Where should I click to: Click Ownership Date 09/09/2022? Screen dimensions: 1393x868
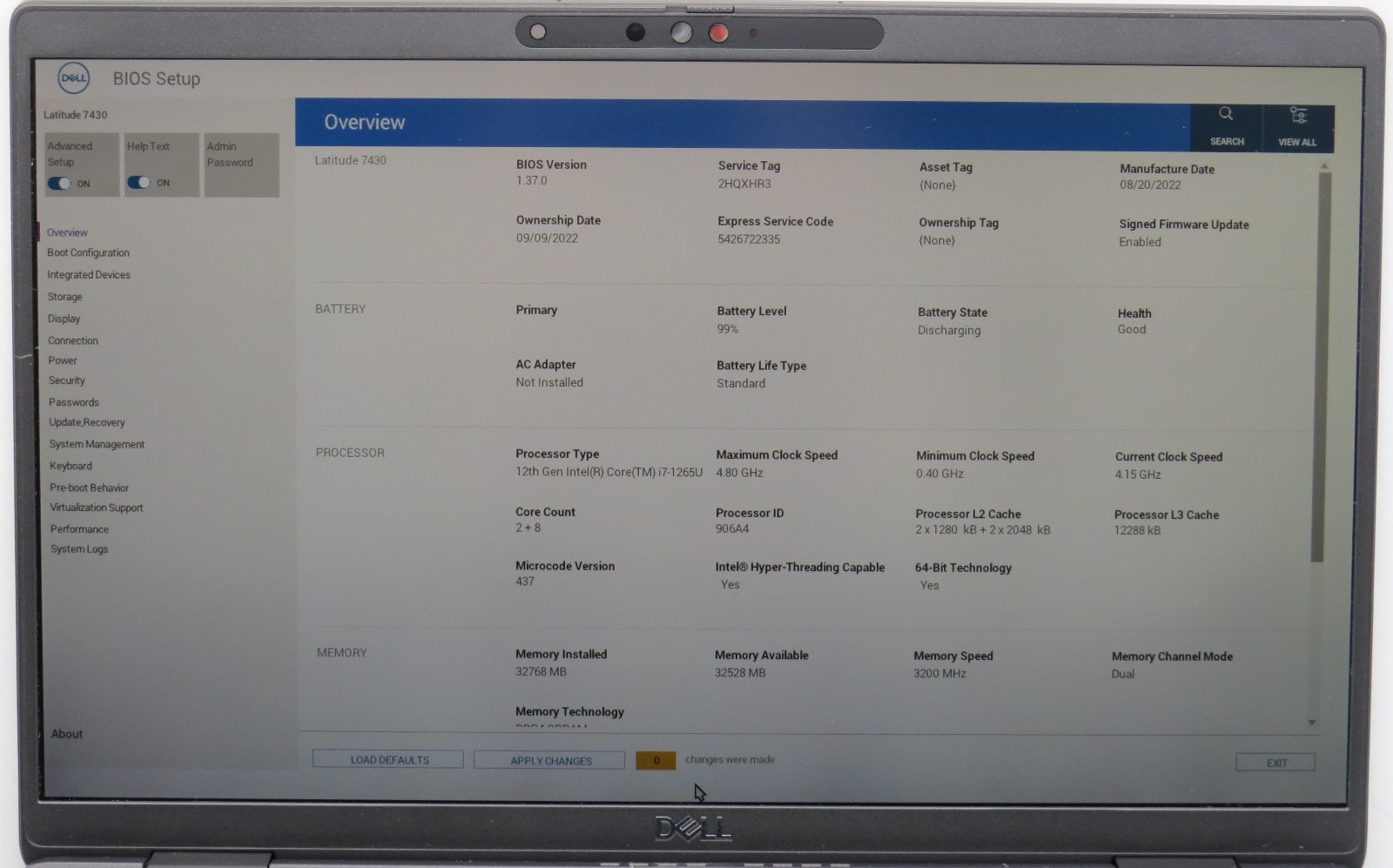click(x=547, y=238)
